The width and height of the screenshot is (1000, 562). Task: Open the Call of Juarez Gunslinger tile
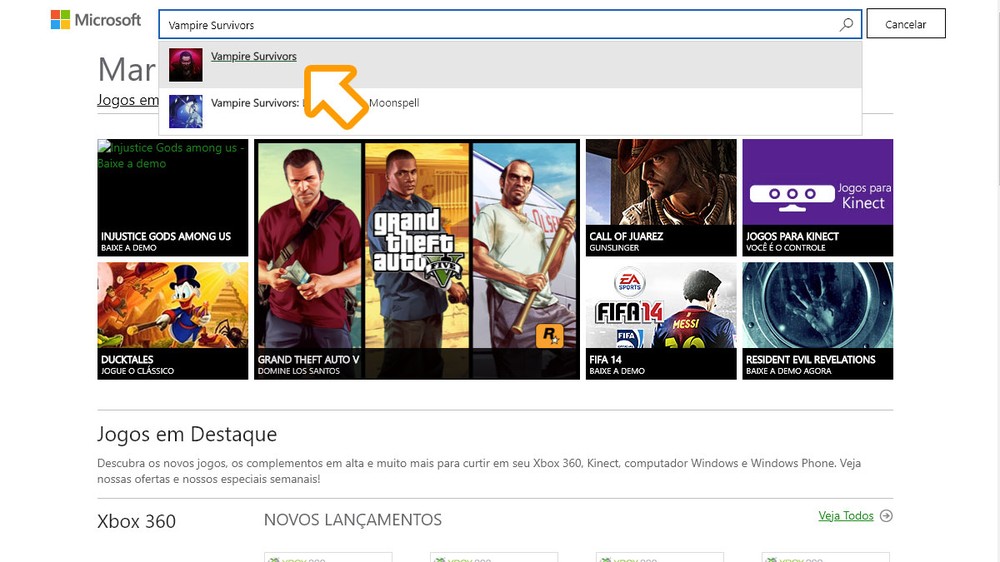(661, 198)
